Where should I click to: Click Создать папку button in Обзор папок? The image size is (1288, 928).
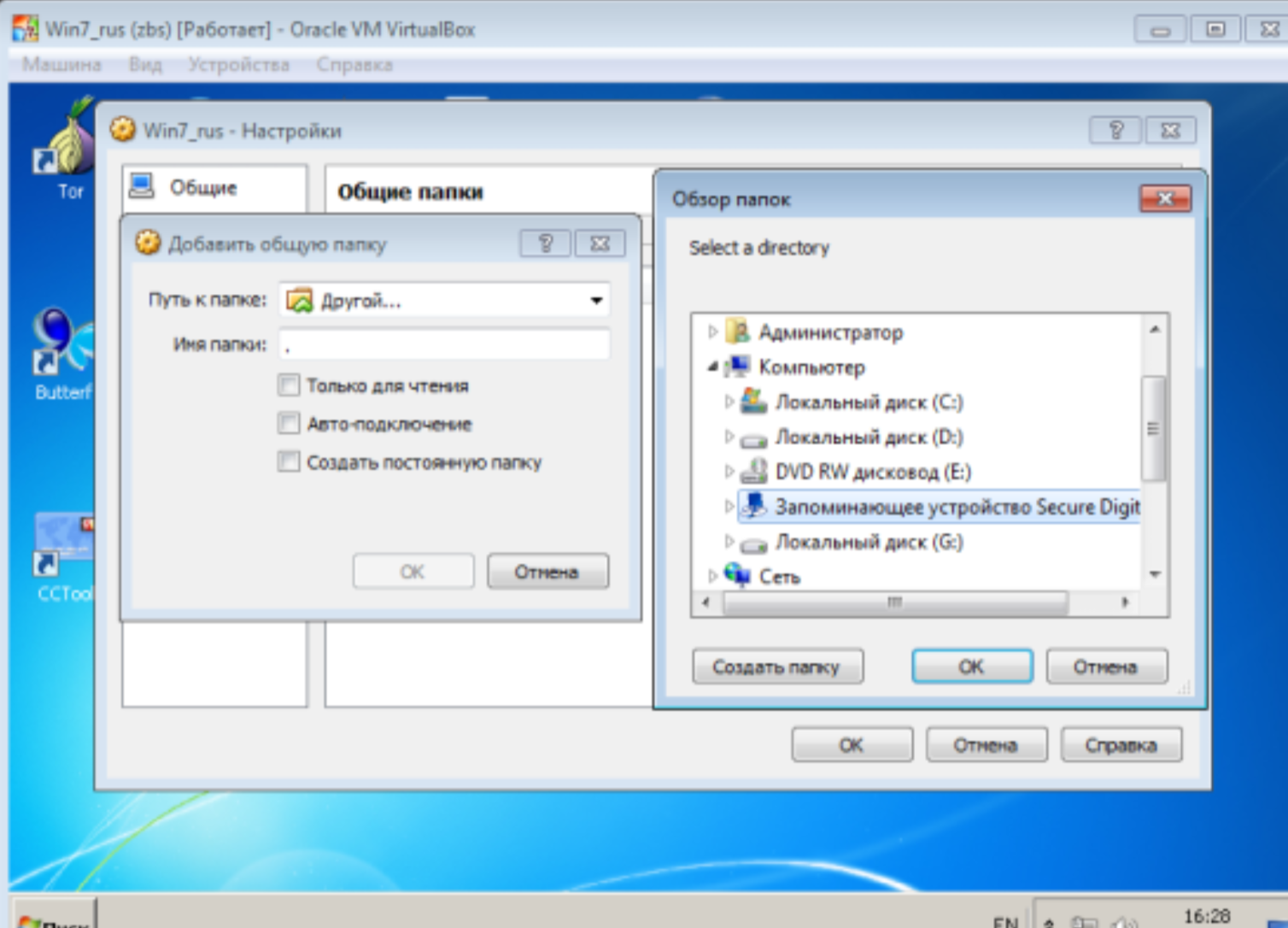(x=777, y=667)
